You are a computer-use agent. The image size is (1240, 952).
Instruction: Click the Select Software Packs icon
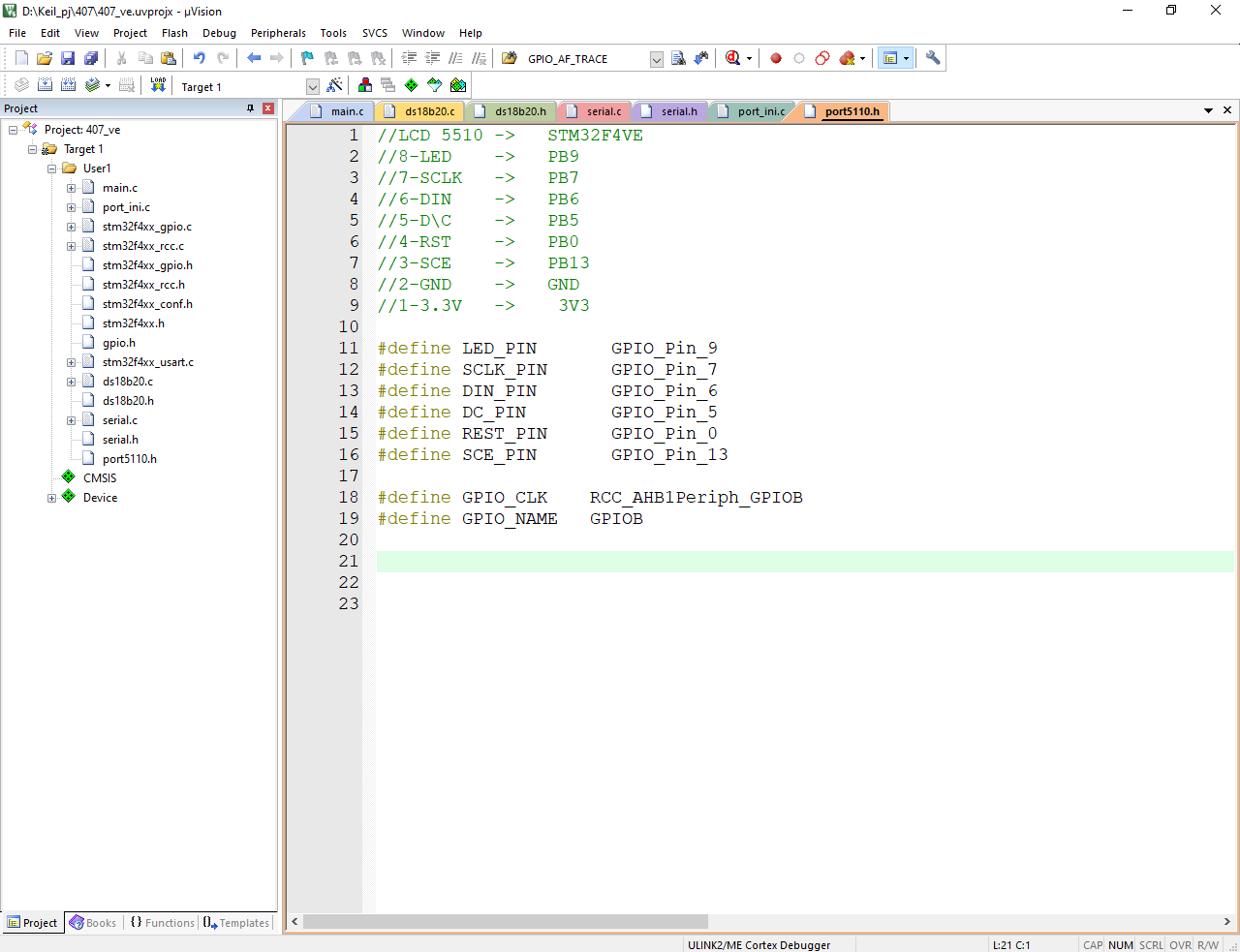pos(435,85)
